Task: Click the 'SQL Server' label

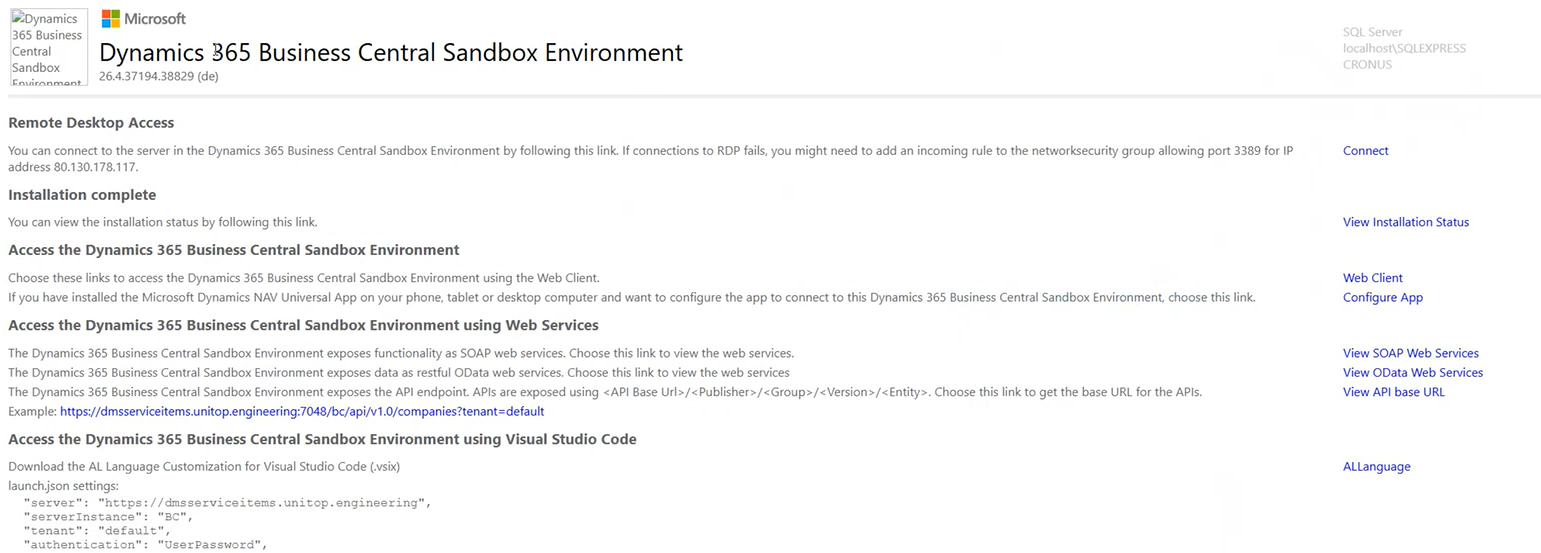Action: (x=1372, y=32)
